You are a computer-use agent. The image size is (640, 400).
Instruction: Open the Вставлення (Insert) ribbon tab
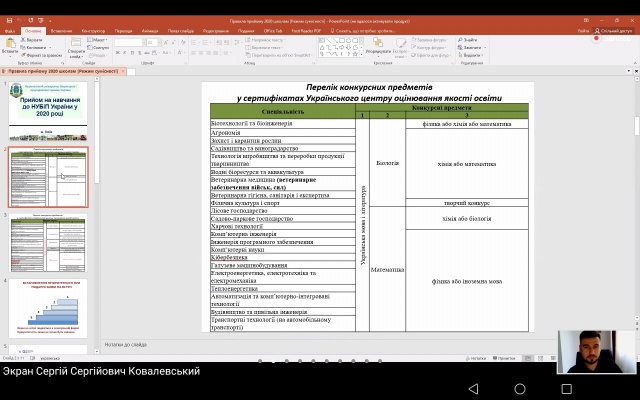61,31
